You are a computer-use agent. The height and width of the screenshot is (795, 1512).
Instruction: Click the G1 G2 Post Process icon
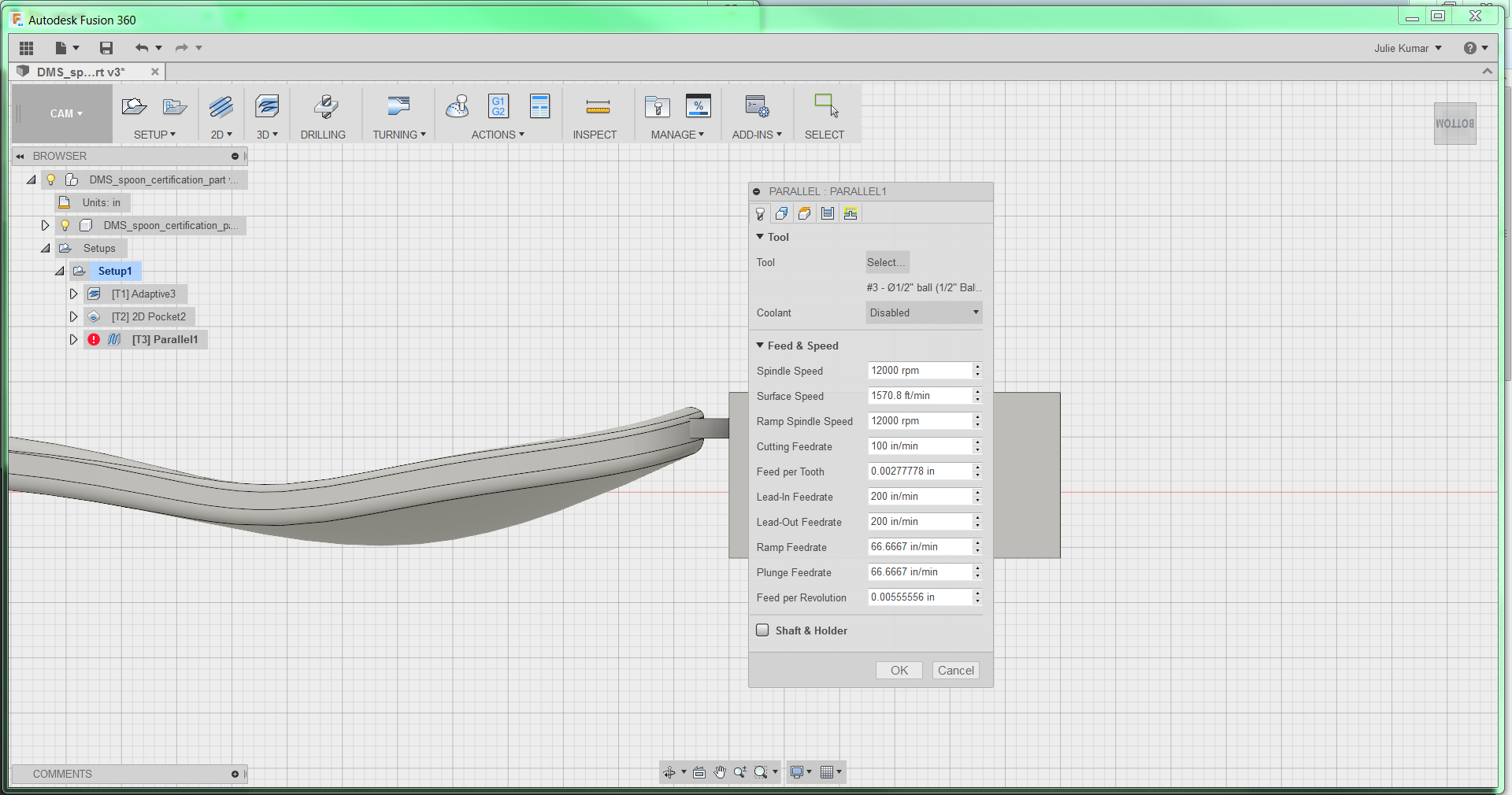498,106
